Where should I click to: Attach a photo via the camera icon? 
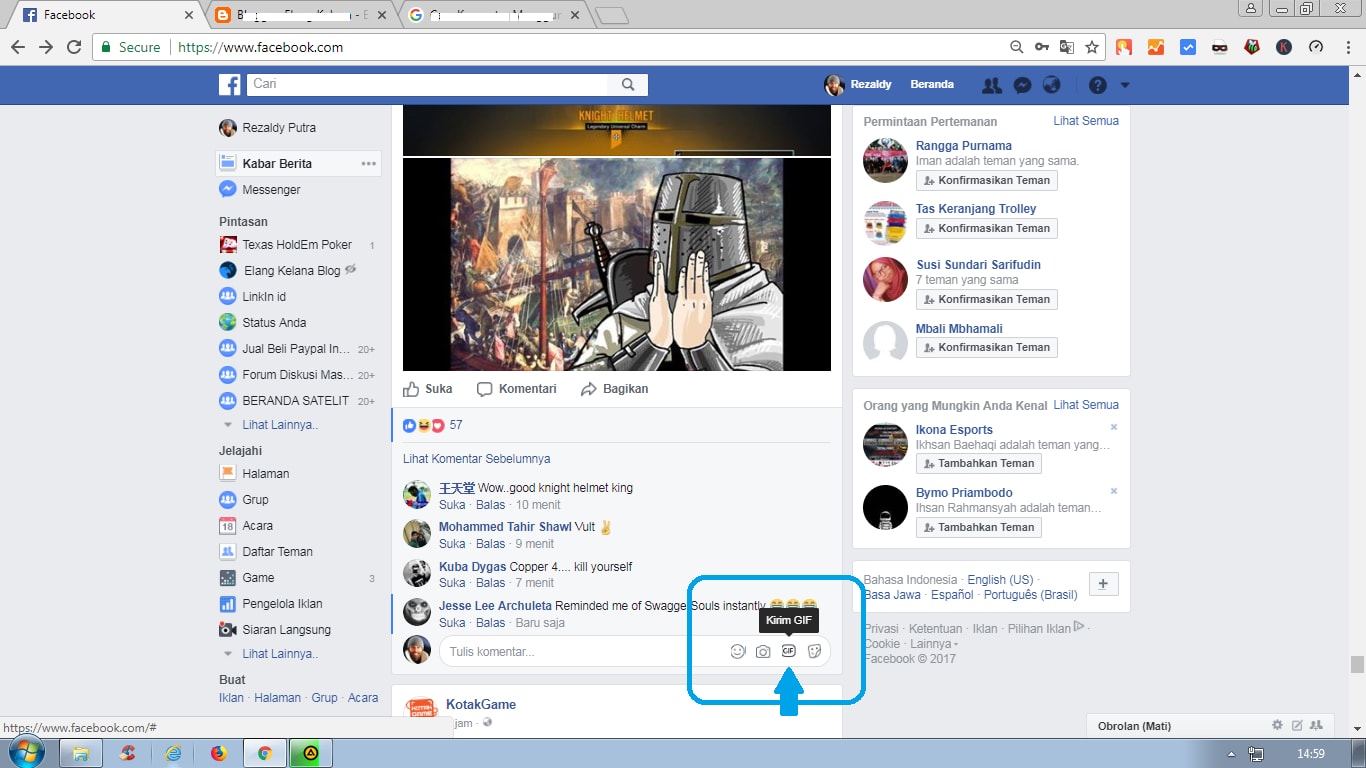click(x=763, y=651)
